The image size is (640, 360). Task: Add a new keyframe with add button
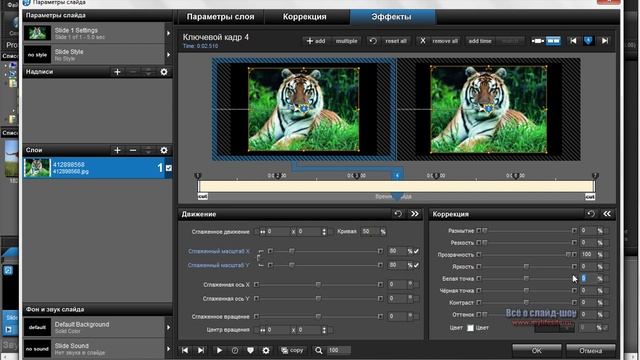pos(316,41)
